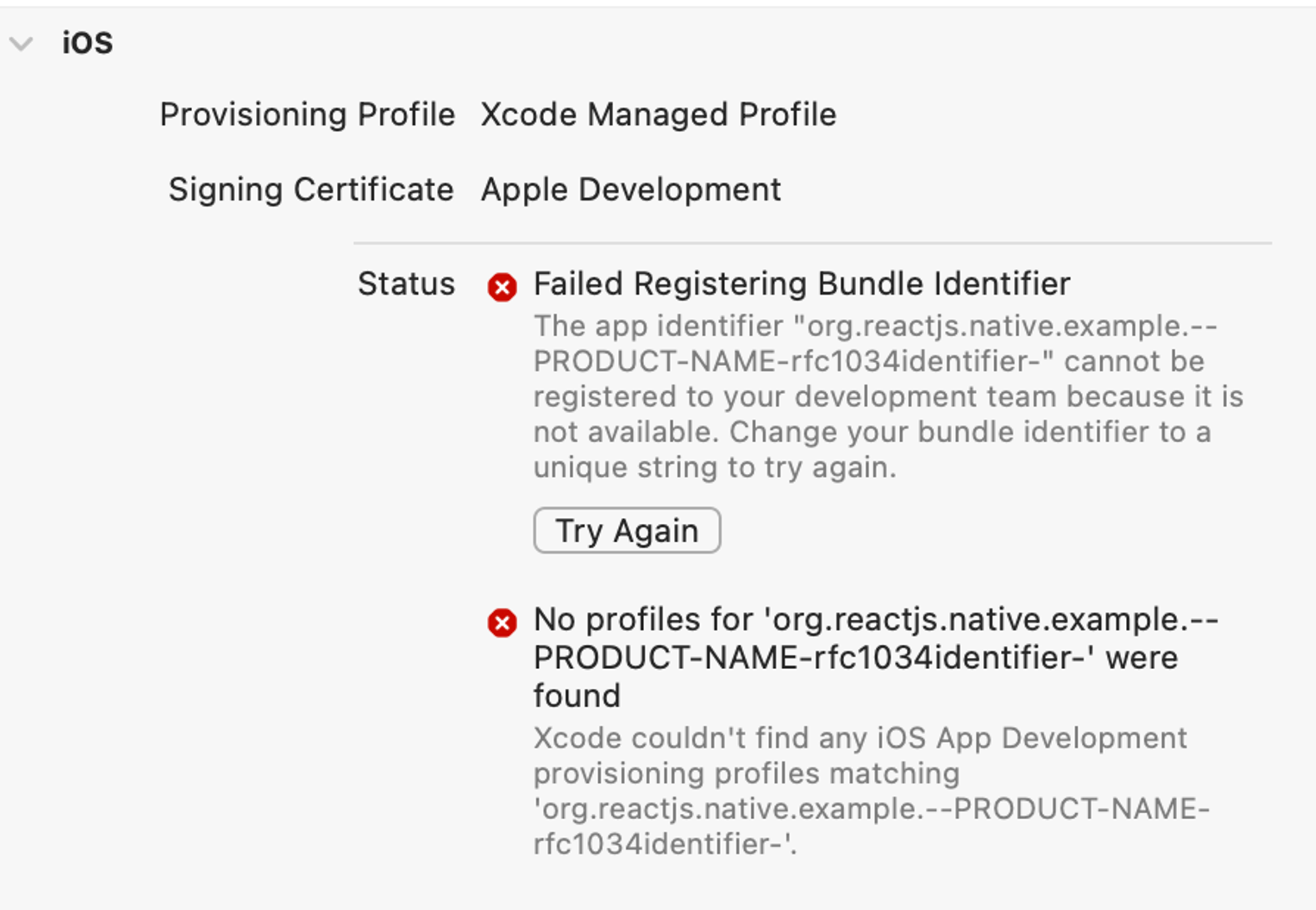
Task: Click the "found" word under No profiles heading
Action: [x=576, y=696]
